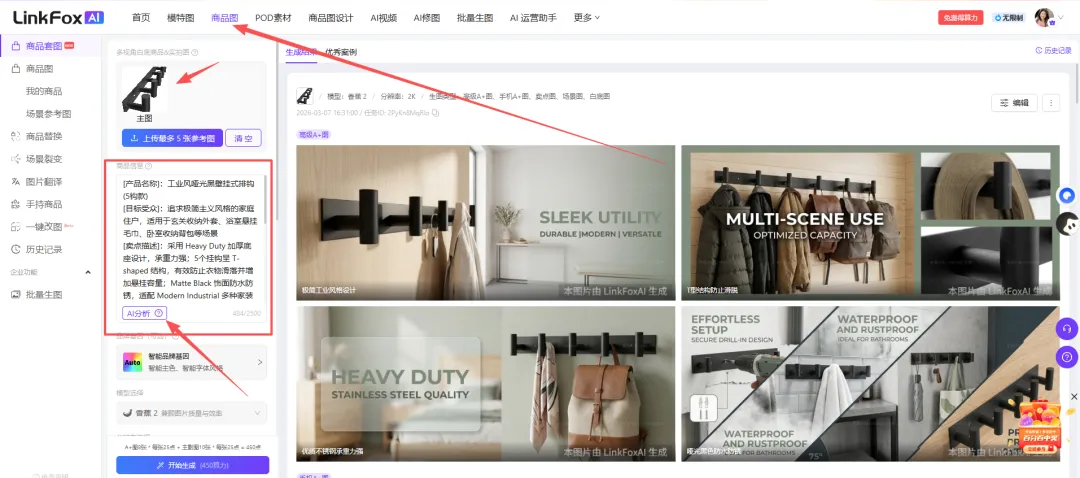Go to 首页 in top navigation

point(141,18)
